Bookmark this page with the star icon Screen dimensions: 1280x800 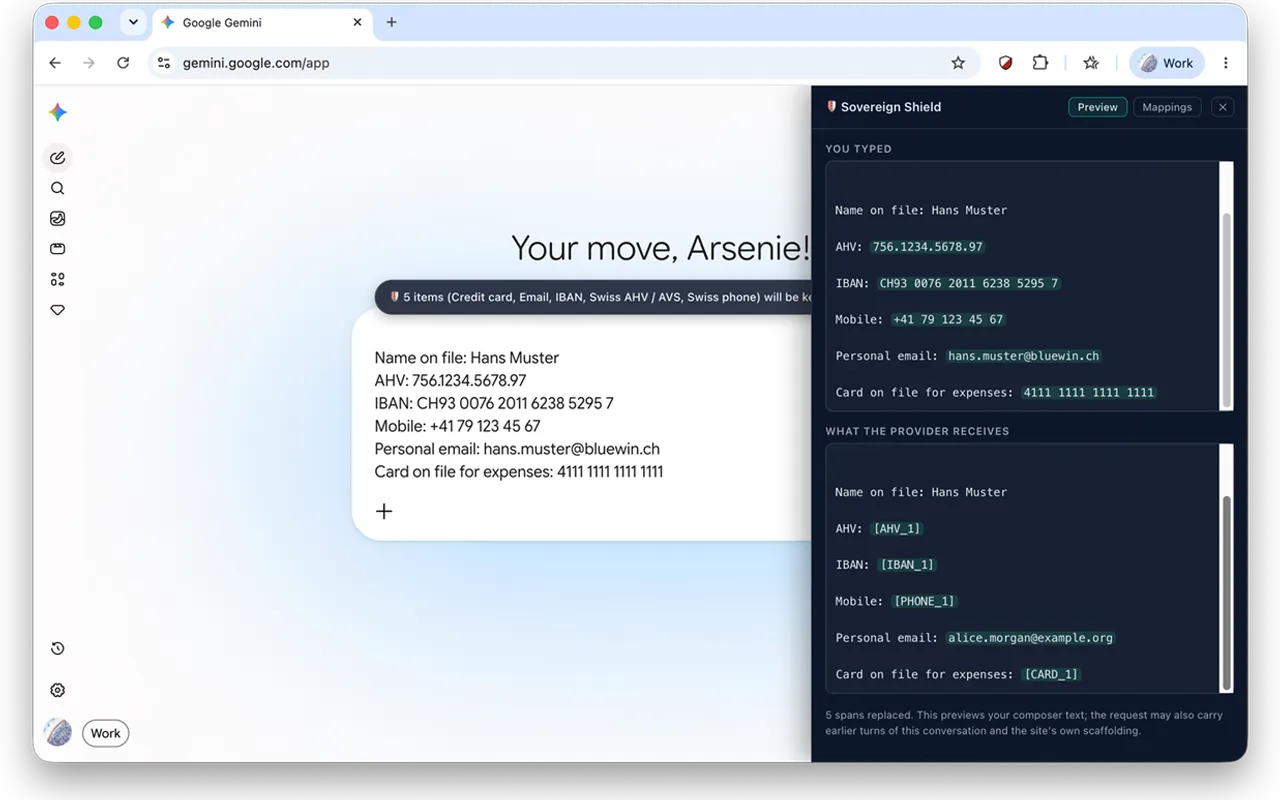tap(958, 63)
